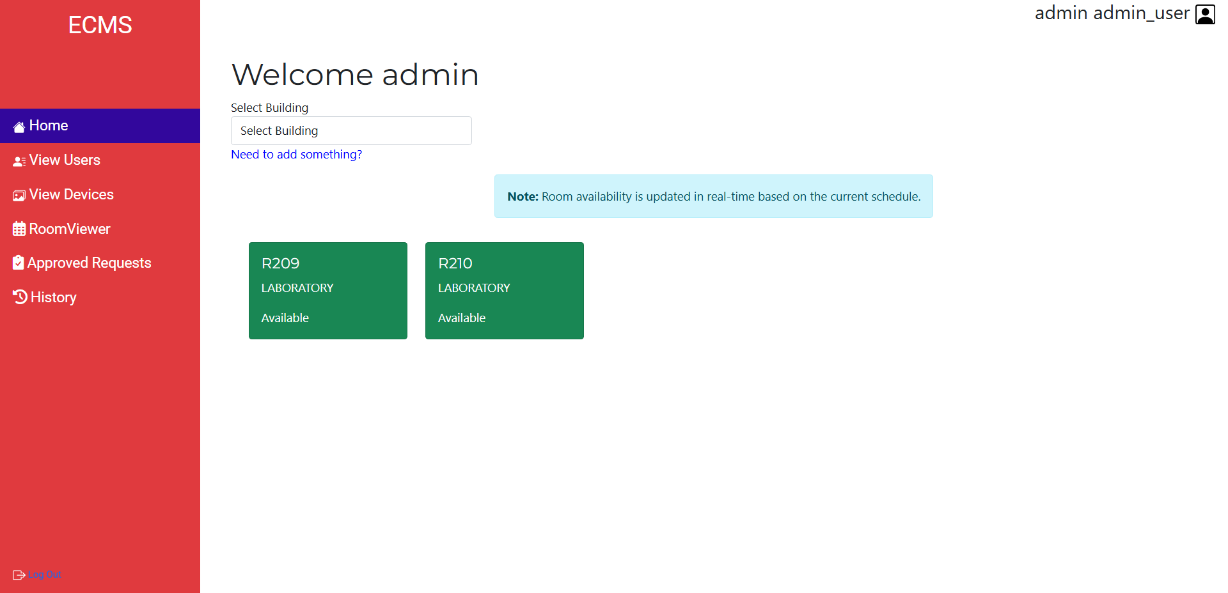The image size is (1228, 593).
Task: Click the Home house icon in sidebar
Action: tap(19, 127)
